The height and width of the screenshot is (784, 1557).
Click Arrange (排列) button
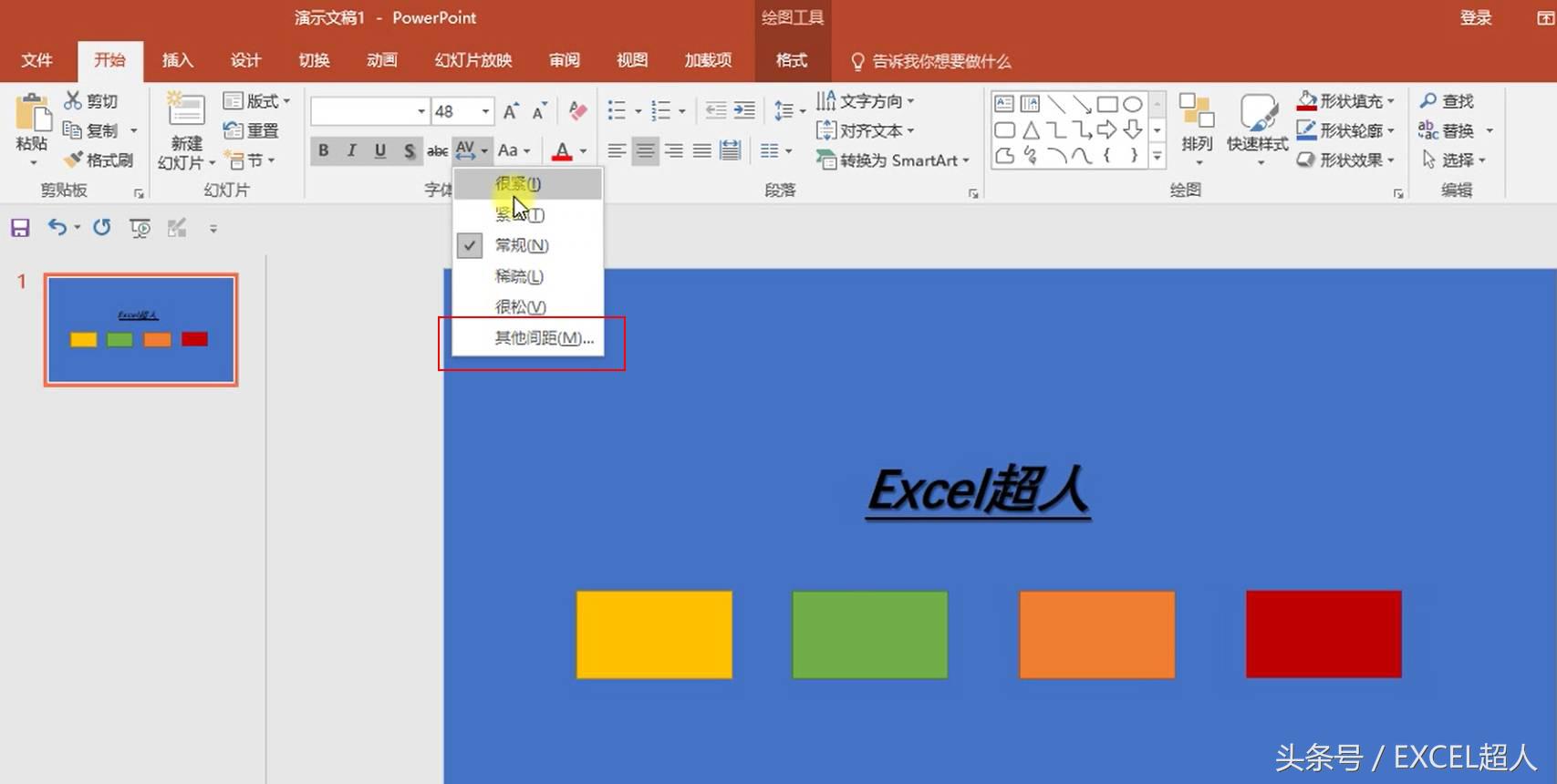(x=1197, y=128)
